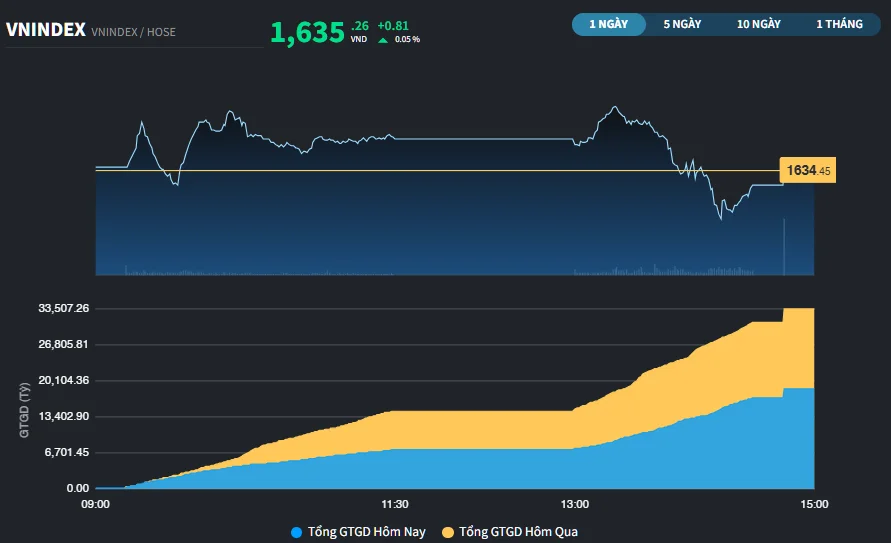Switch to the 5 NGÀY tab
This screenshot has width=891, height=543.
[x=682, y=24]
